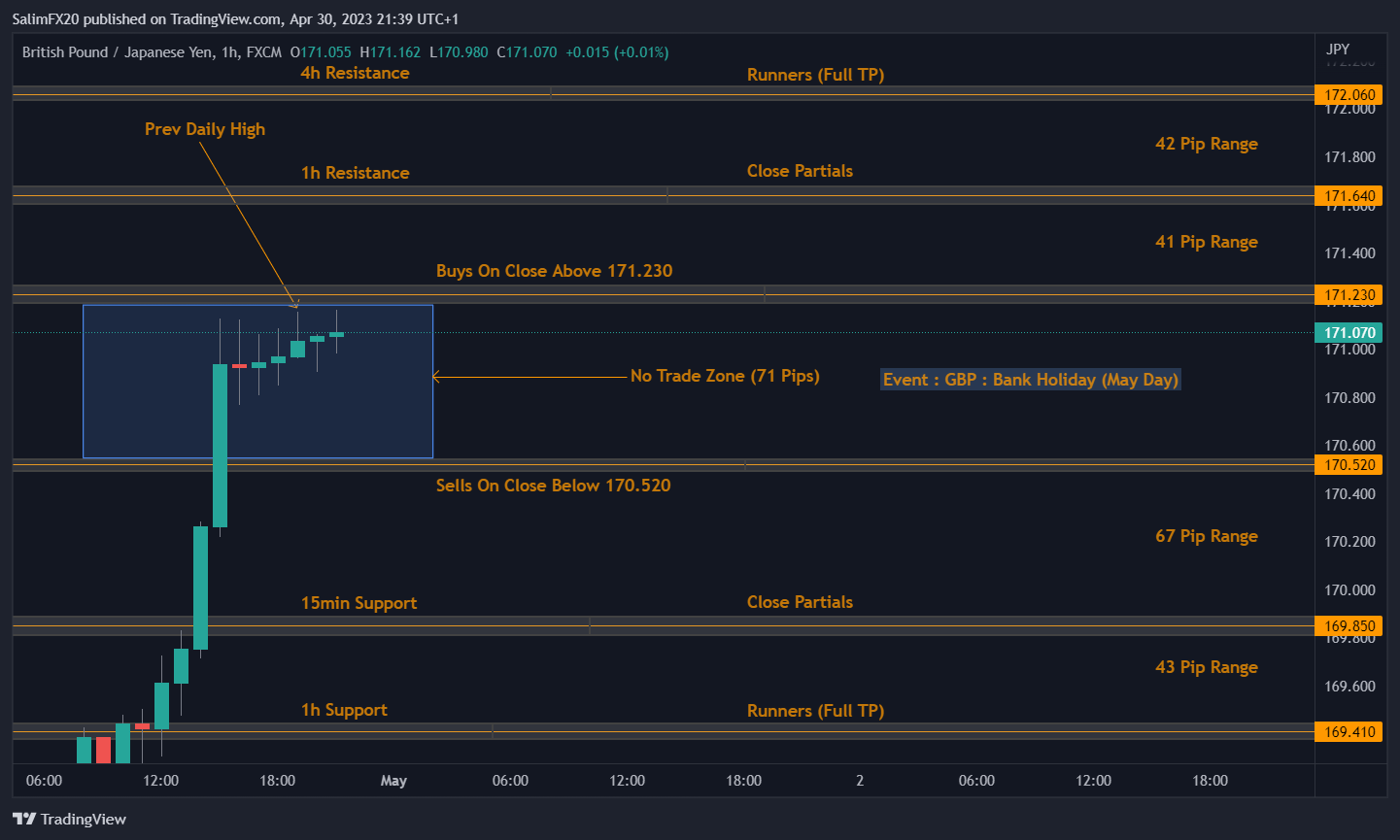The width and height of the screenshot is (1400, 840).
Task: Click the 172.060 price label
Action: pyautogui.click(x=1349, y=95)
